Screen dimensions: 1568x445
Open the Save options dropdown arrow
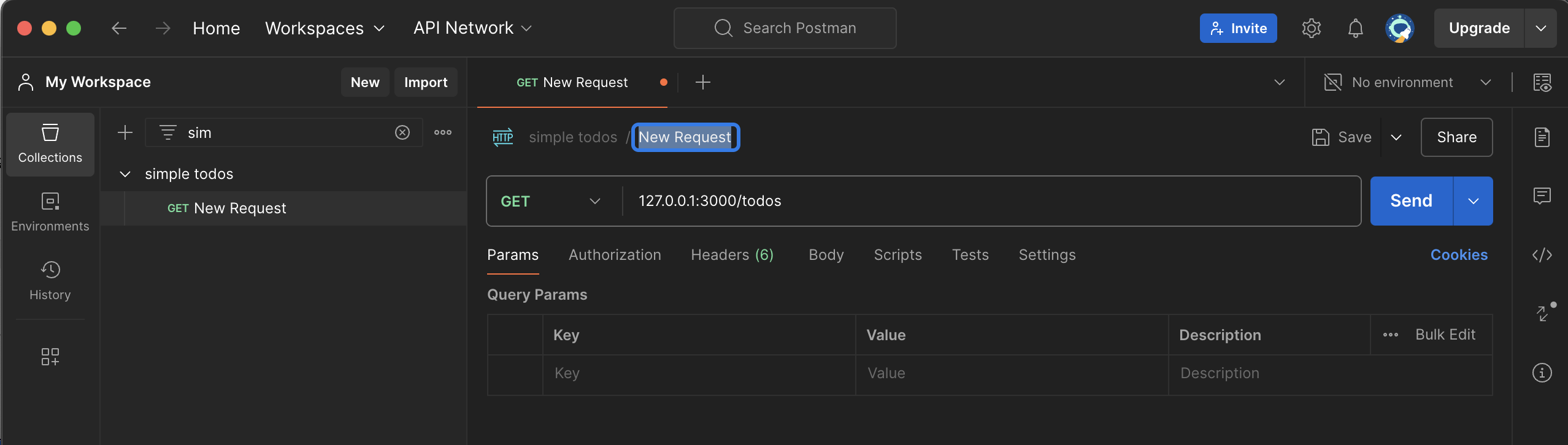(1396, 137)
